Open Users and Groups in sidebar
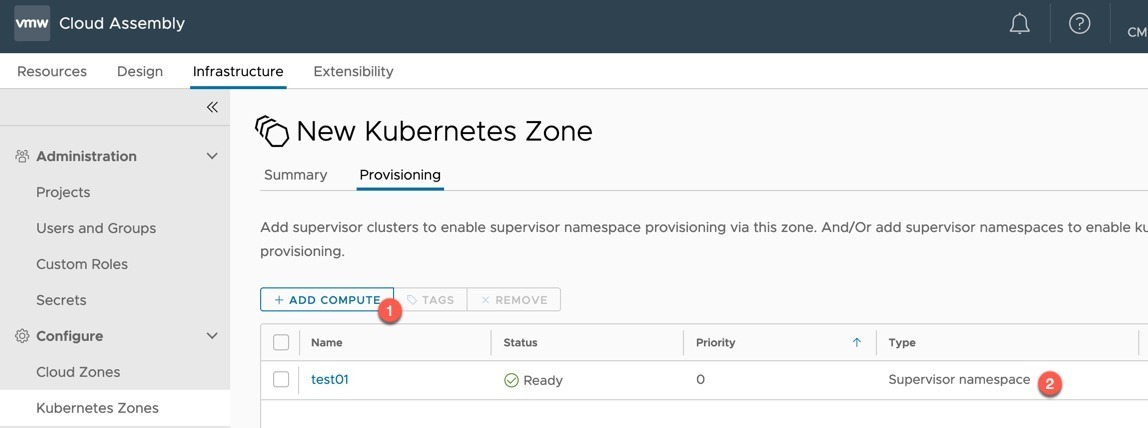This screenshot has height=428, width=1148. pos(96,228)
